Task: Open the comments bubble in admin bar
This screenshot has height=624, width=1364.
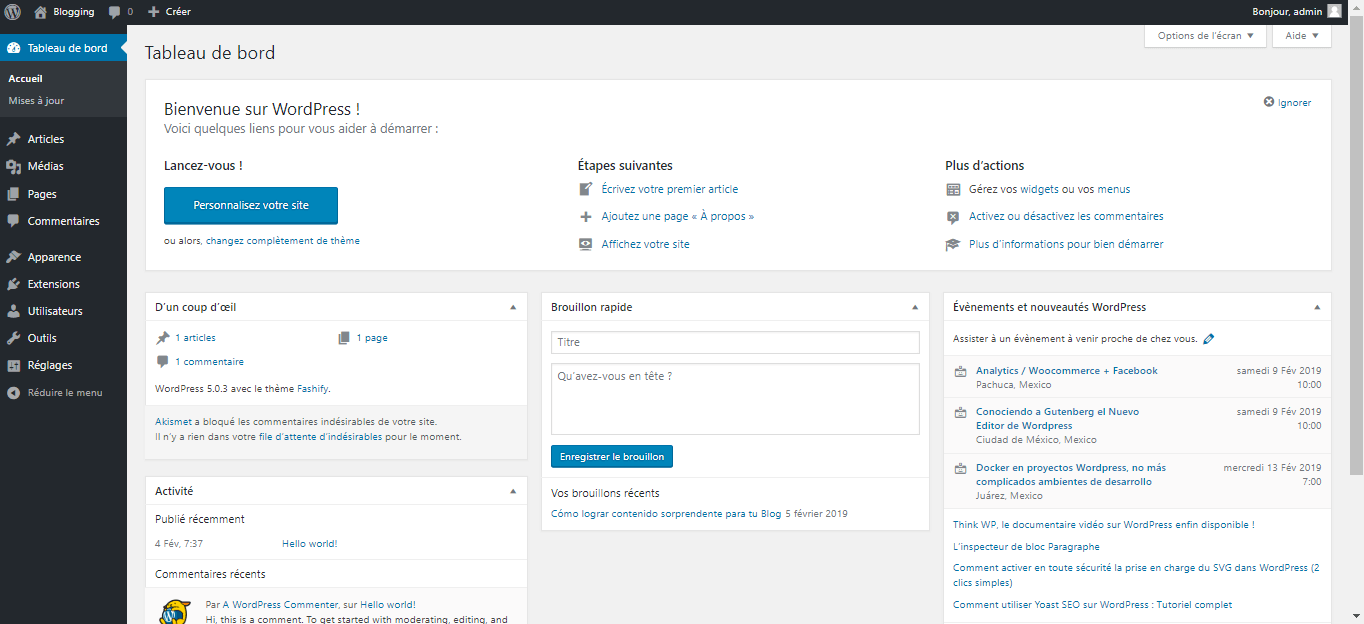Action: 114,12
